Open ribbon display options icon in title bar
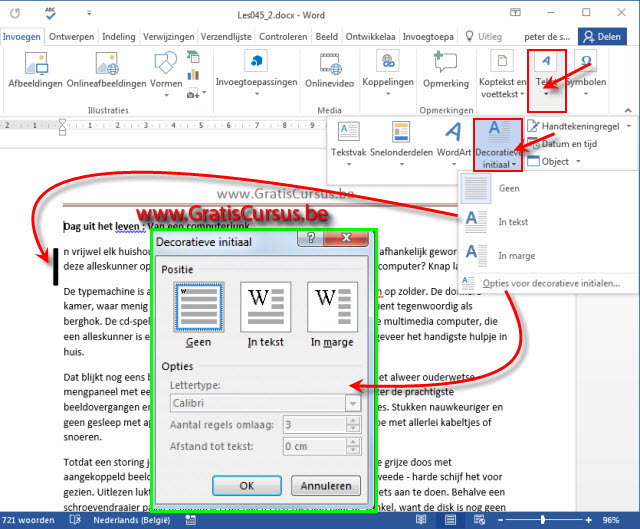The image size is (640, 529). (515, 12)
